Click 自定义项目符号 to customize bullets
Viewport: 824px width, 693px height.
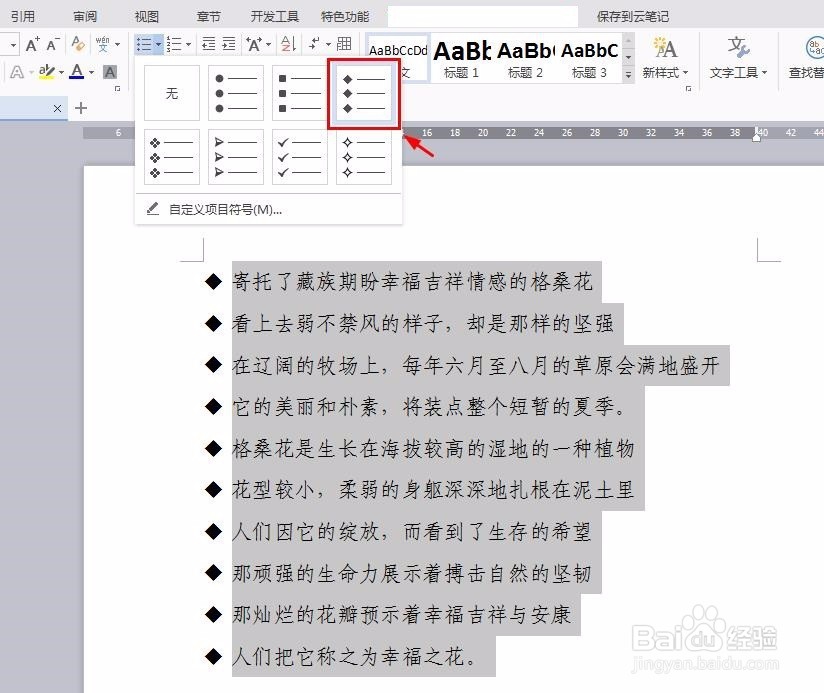pyautogui.click(x=226, y=208)
